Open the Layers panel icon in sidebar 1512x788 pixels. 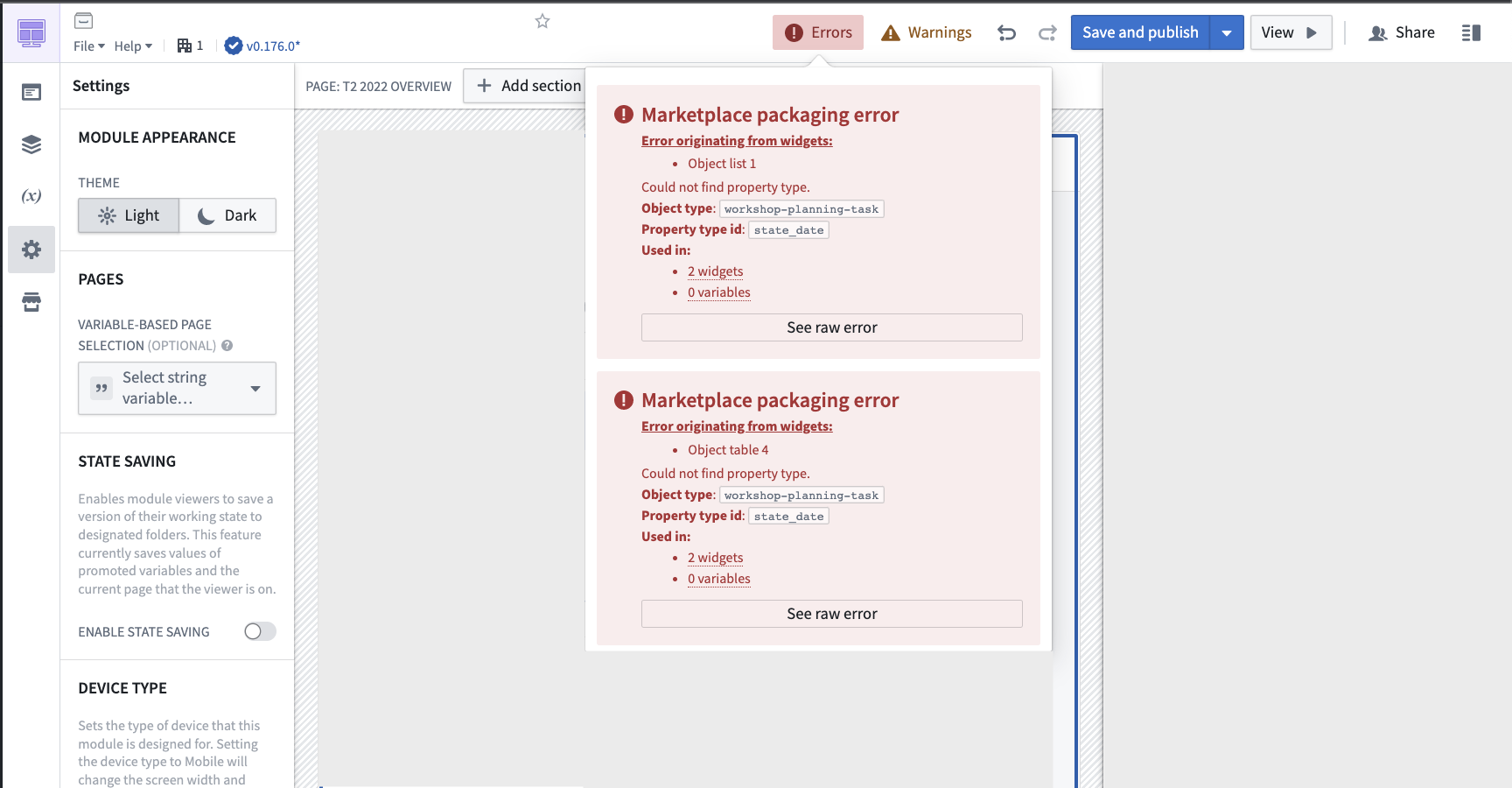pyautogui.click(x=31, y=144)
